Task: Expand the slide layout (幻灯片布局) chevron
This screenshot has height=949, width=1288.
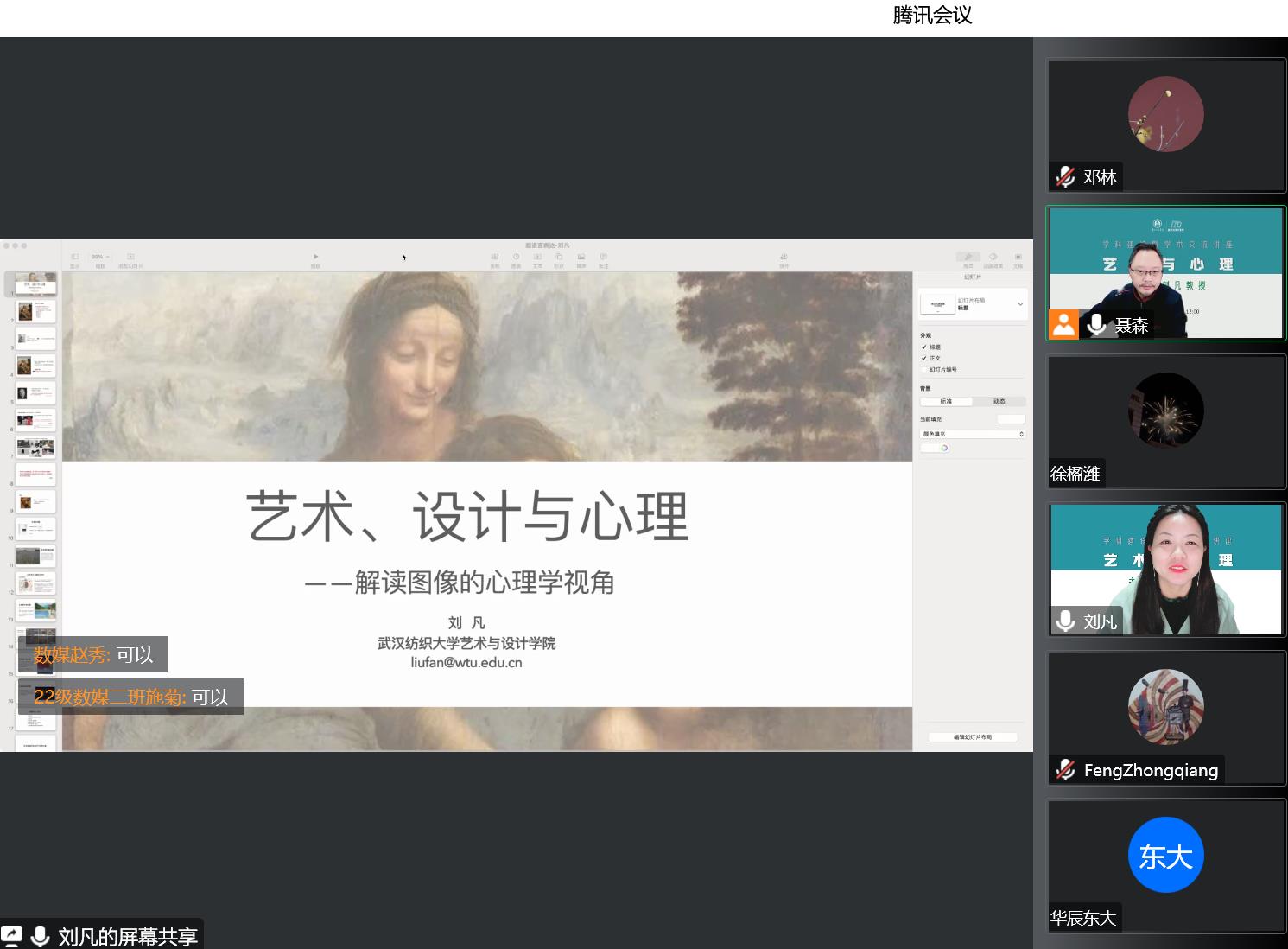Action: [1020, 304]
